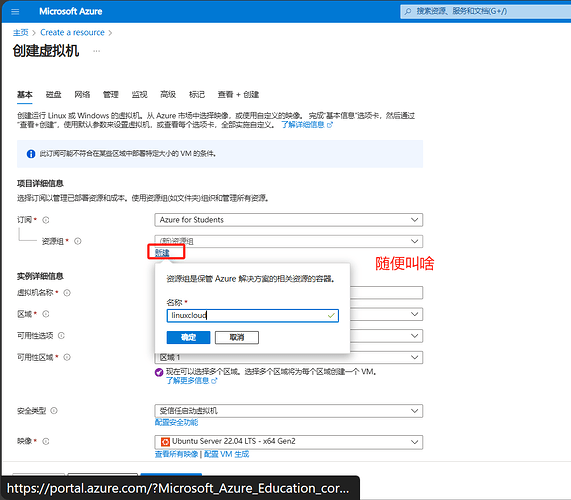Viewport: 571px width, 500px height.
Task: Open the 映像 Ubuntu Server 22.04 dropdown
Action: click(288, 442)
